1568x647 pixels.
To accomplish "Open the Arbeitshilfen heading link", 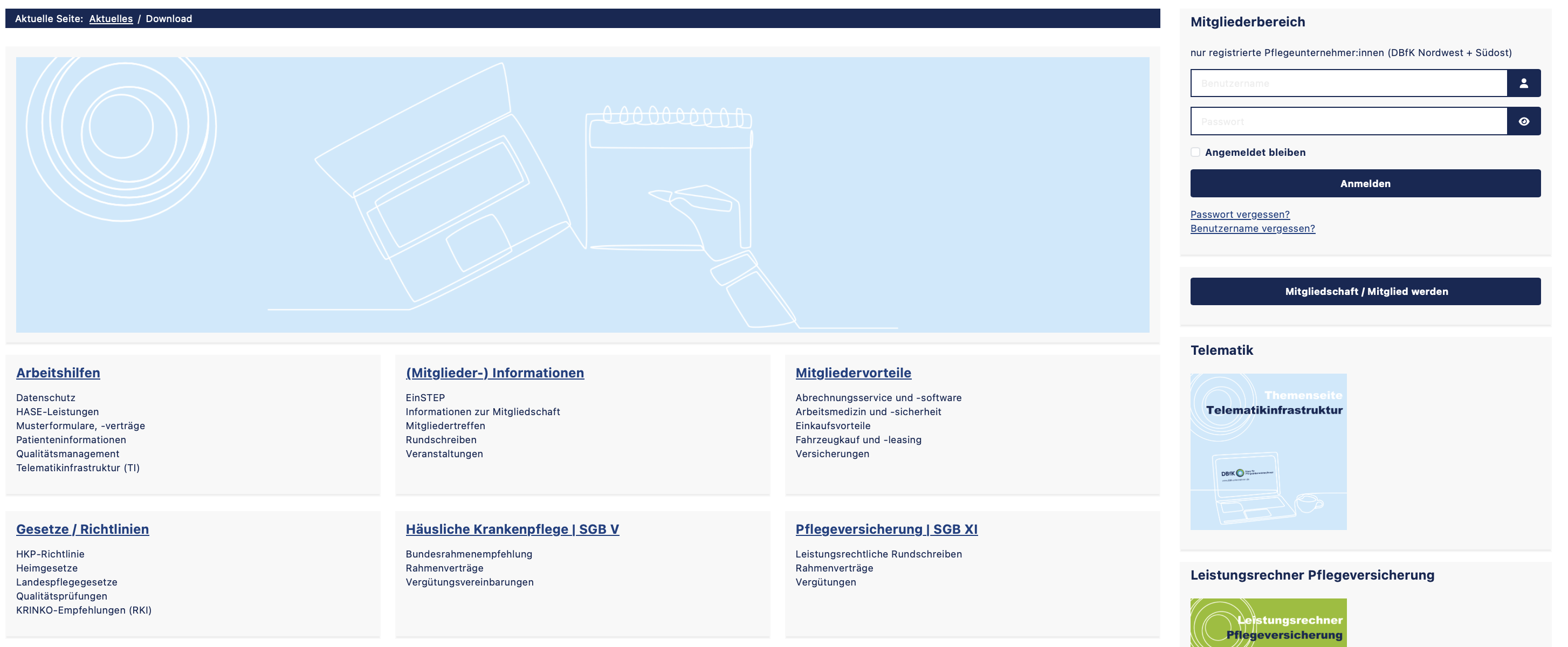I will pos(58,373).
